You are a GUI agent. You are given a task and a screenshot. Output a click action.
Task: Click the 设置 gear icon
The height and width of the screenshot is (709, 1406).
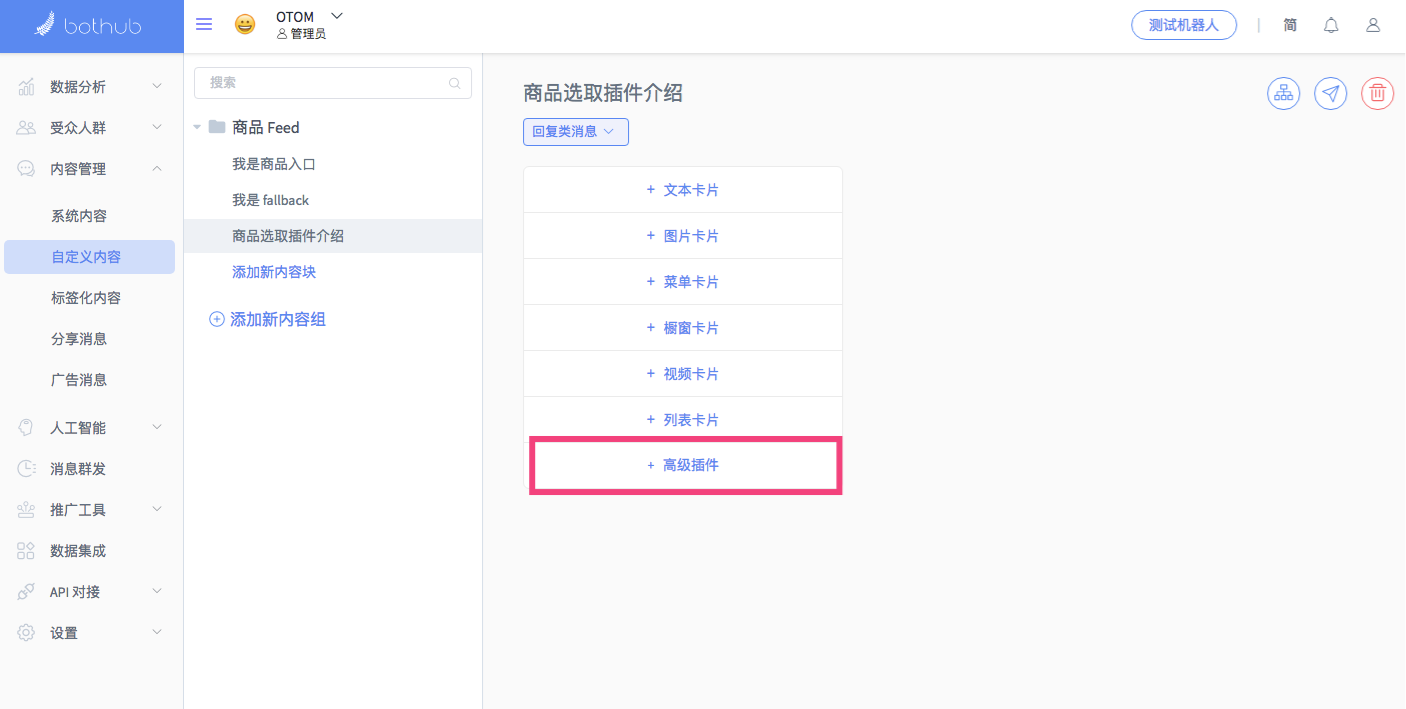[27, 632]
